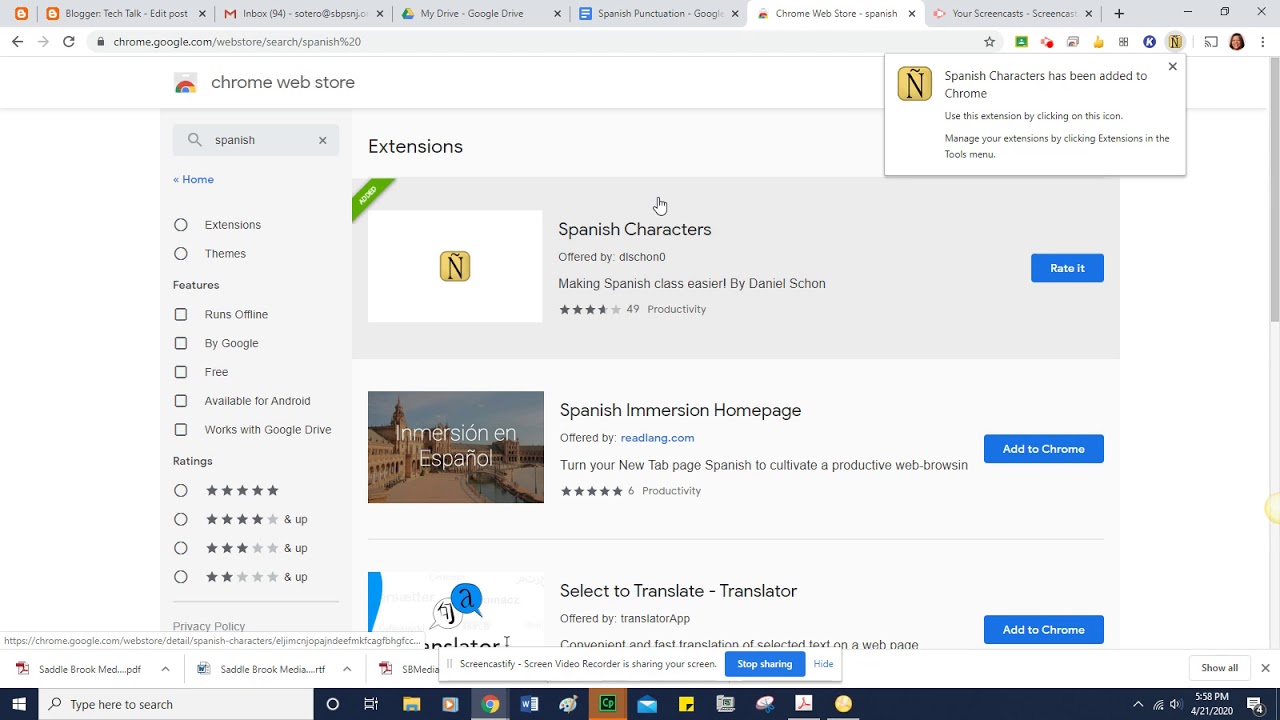Click the Rate it button

point(1067,268)
